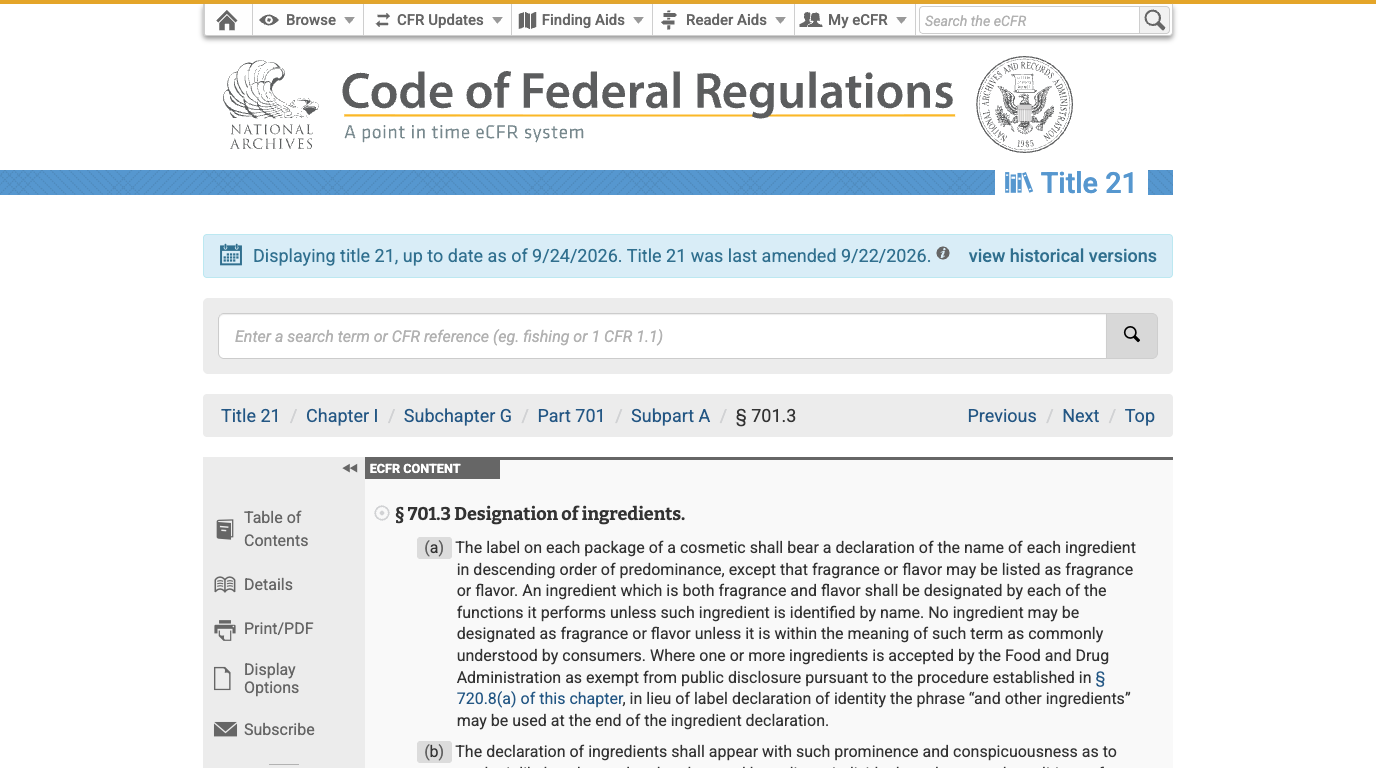Viewport: 1376px width, 768px height.
Task: Open Details in the sidebar
Action: click(x=254, y=584)
